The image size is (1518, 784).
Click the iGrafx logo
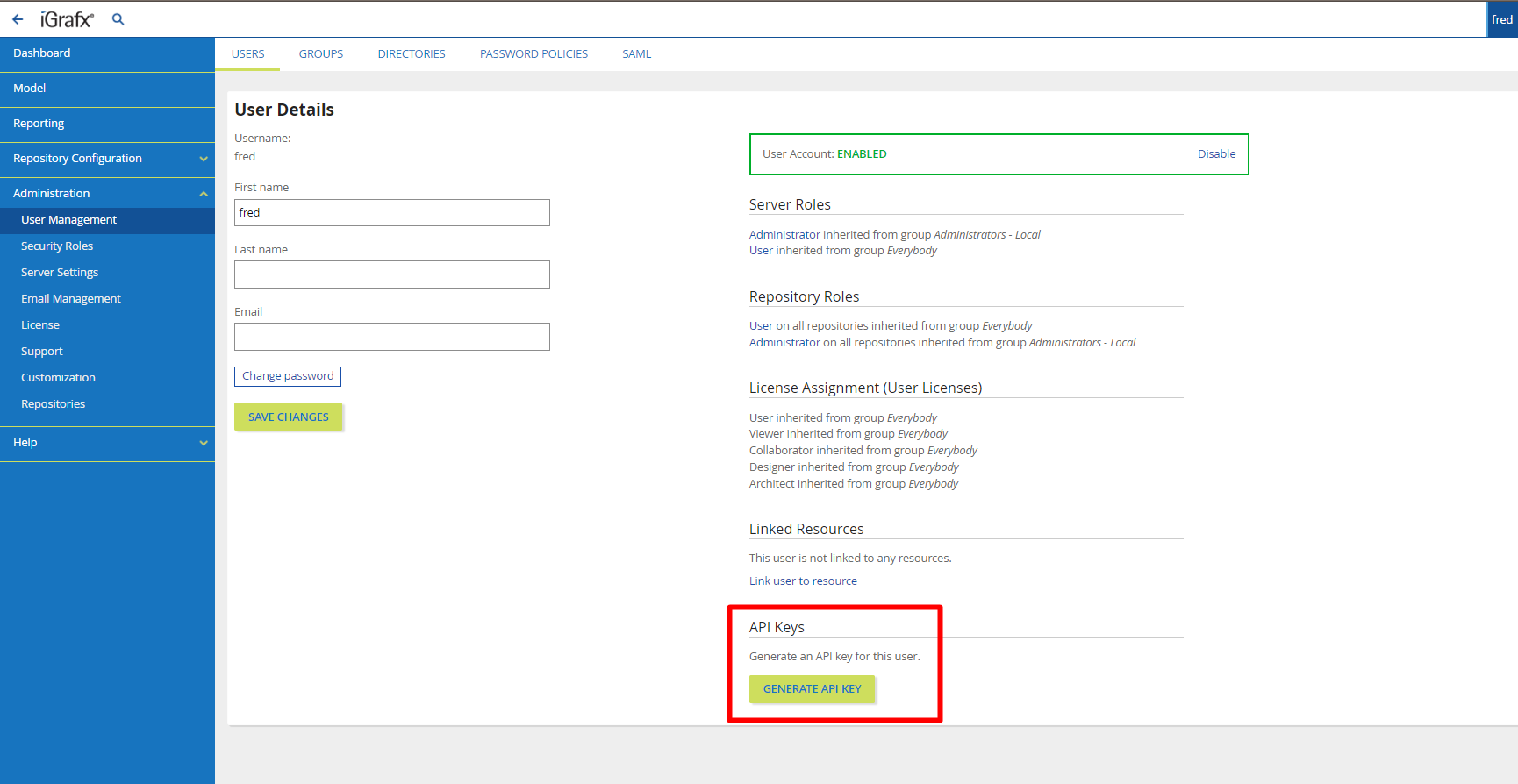click(x=67, y=19)
